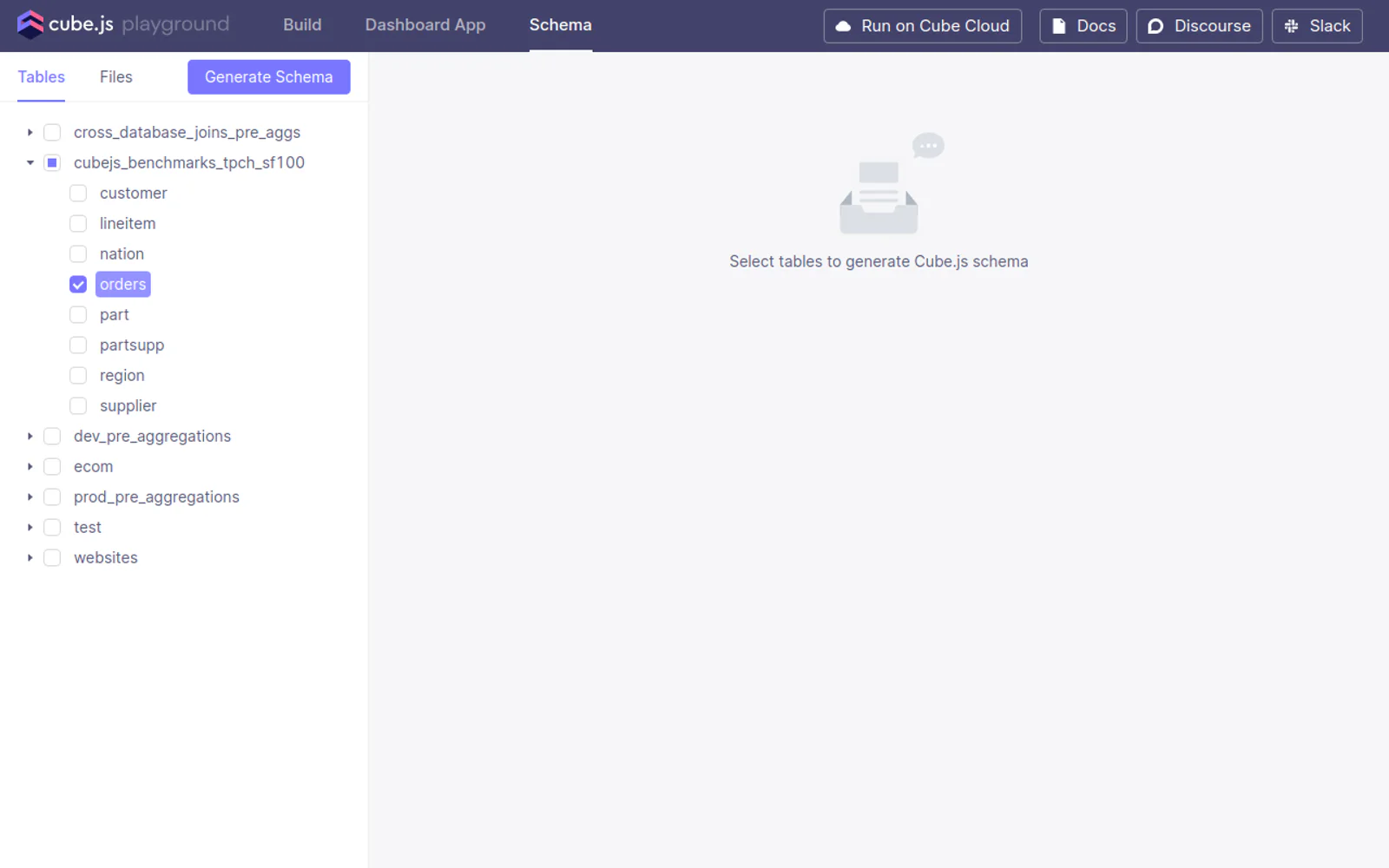Expand the websites schema
This screenshot has height=868, width=1389.
click(30, 557)
